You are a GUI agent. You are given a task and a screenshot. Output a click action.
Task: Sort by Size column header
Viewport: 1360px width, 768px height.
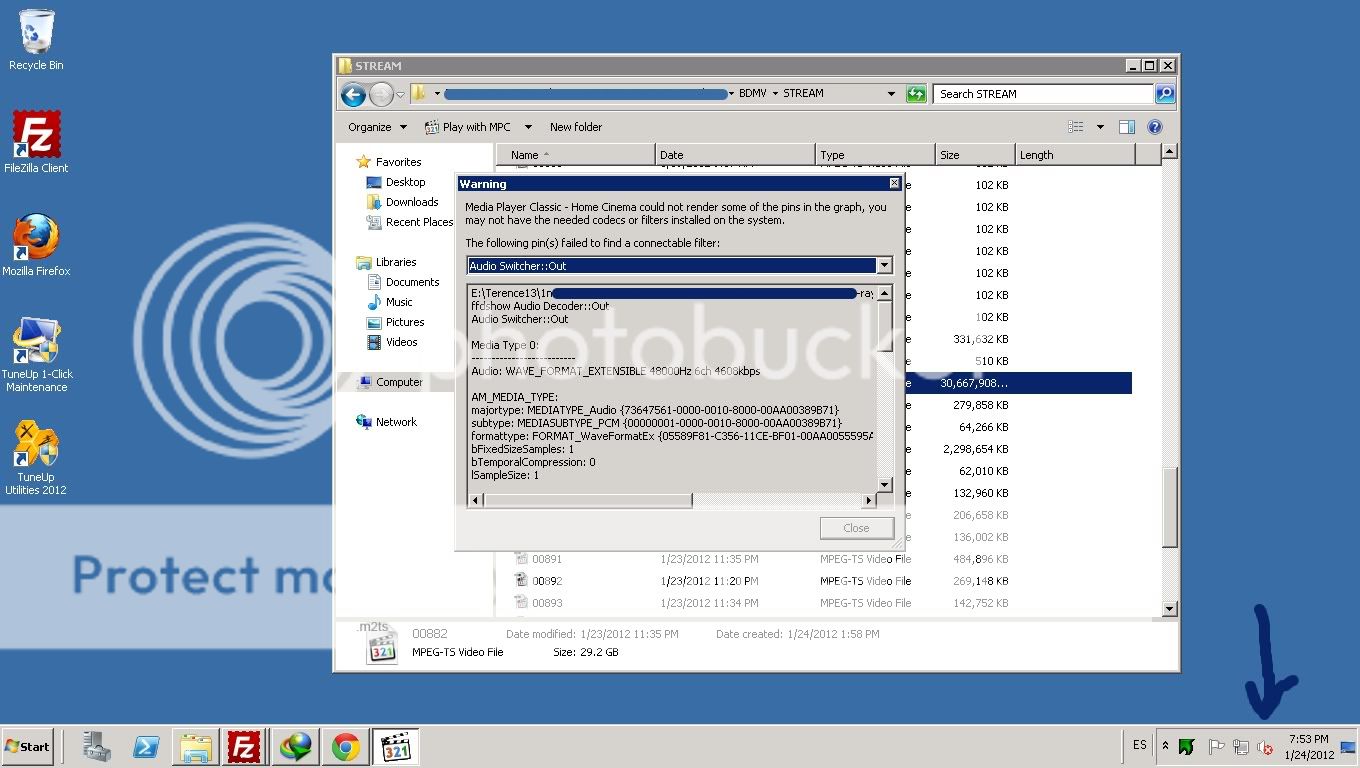975,155
